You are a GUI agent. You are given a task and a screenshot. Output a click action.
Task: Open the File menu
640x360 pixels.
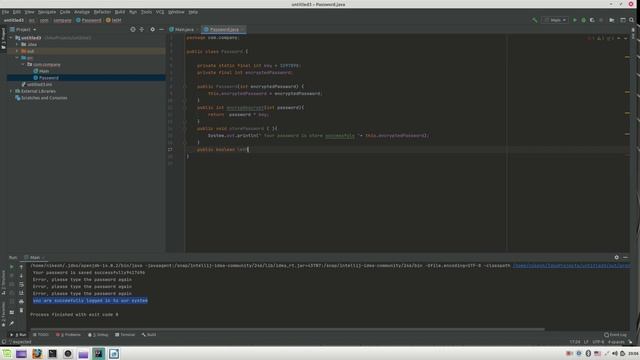(x=5, y=12)
